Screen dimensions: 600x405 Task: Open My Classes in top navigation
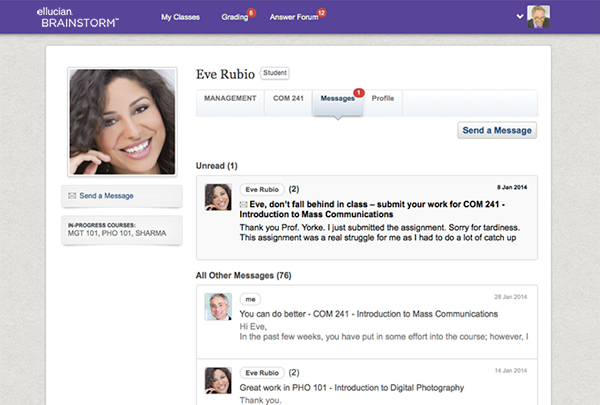[x=180, y=17]
